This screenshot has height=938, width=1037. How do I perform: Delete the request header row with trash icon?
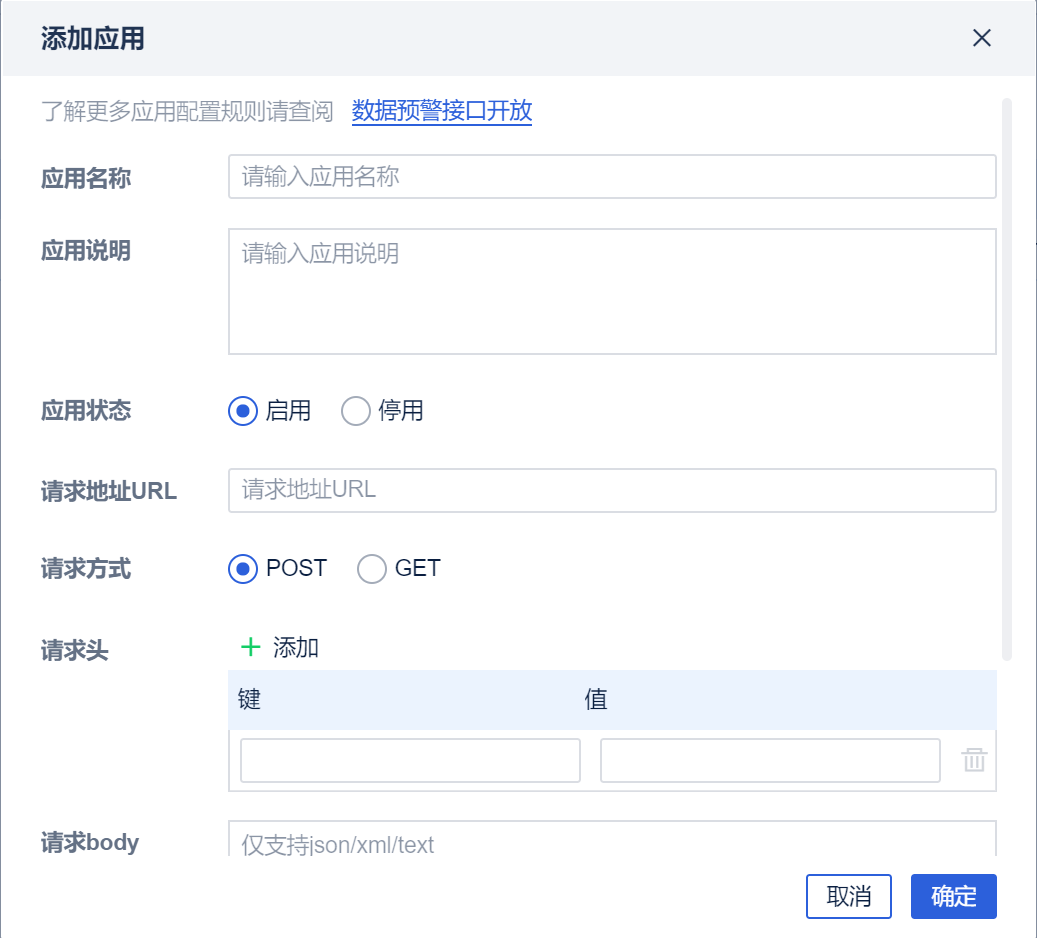[974, 761]
